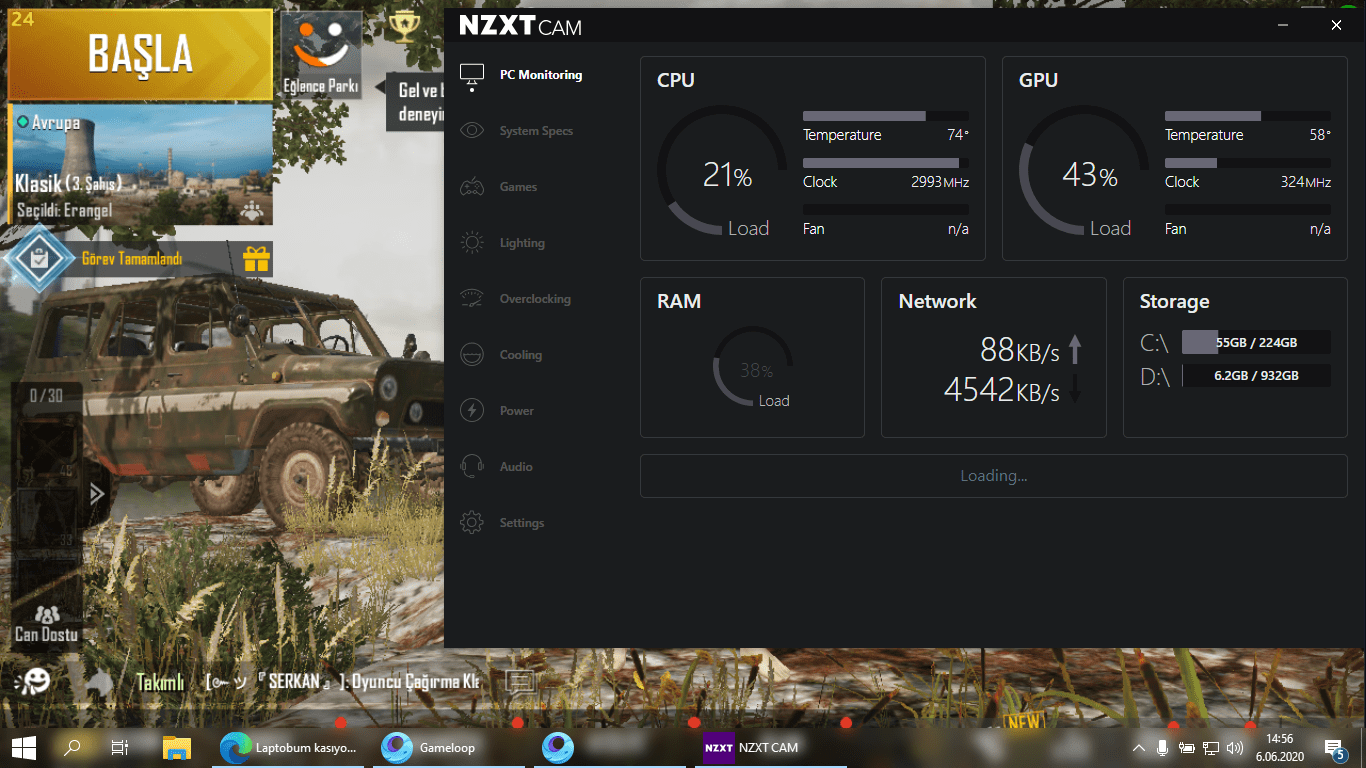Click the 0/30 counter in the game
Image resolution: width=1366 pixels, height=768 pixels.
pos(46,396)
